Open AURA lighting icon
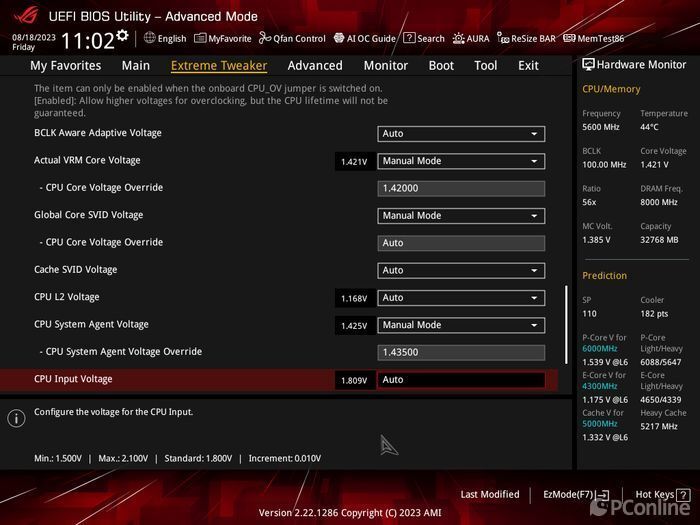Screen dimensions: 700x525 [x=458, y=38]
